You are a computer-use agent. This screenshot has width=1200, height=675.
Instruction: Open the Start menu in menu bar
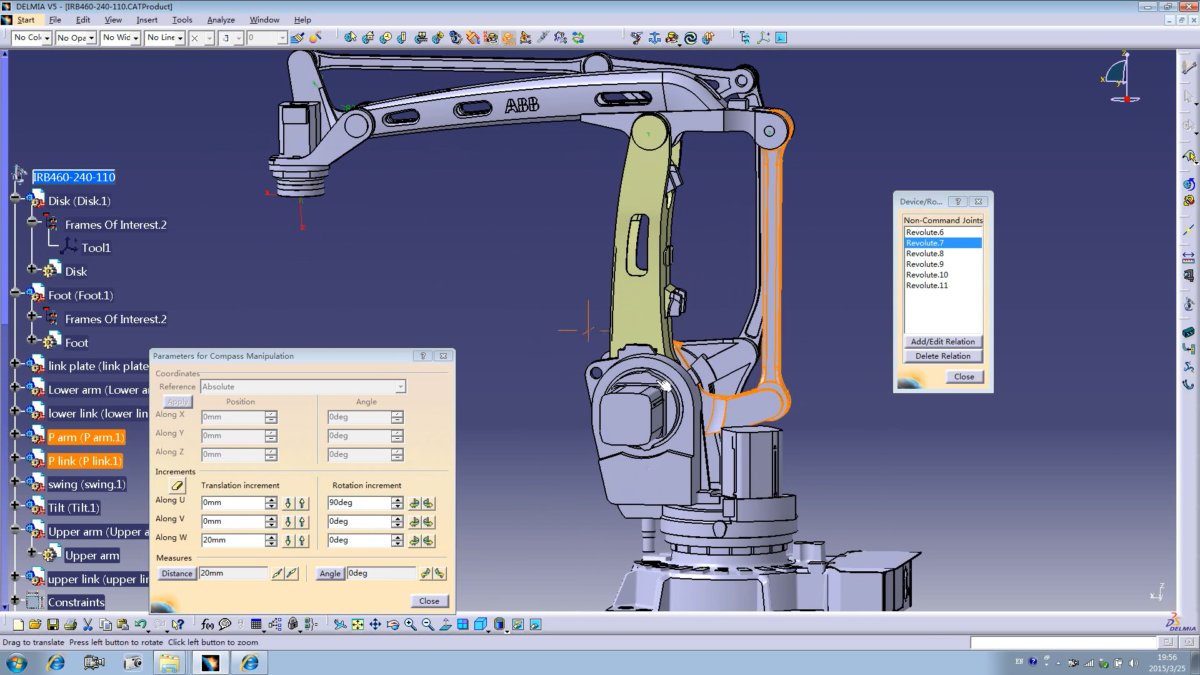(25, 19)
